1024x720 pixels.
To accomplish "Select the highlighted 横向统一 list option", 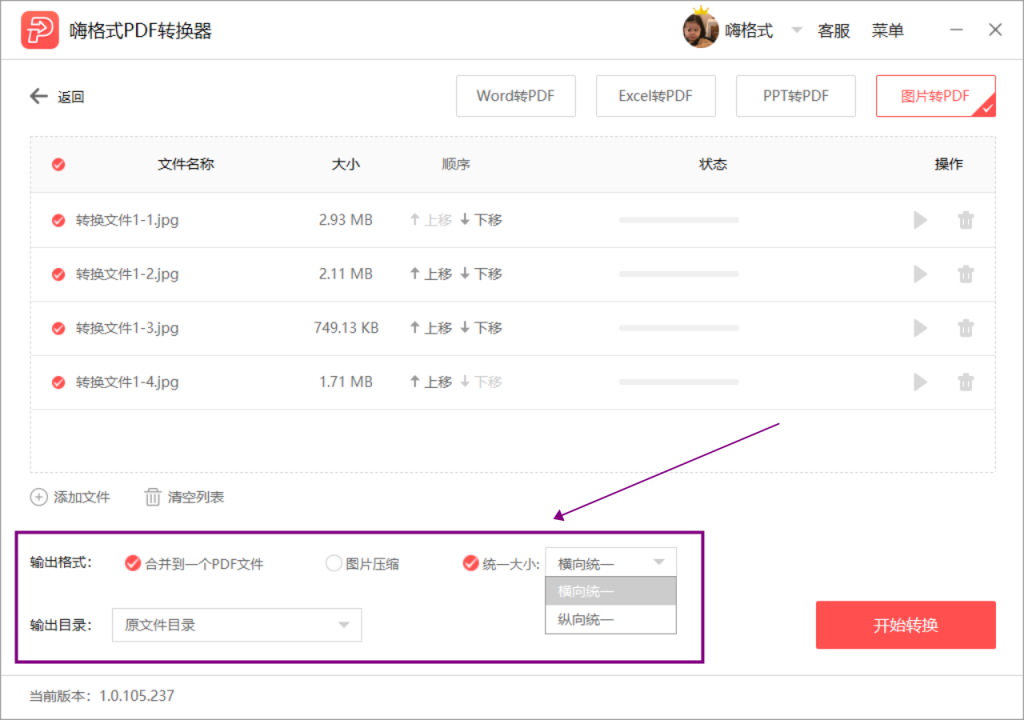I will point(611,591).
